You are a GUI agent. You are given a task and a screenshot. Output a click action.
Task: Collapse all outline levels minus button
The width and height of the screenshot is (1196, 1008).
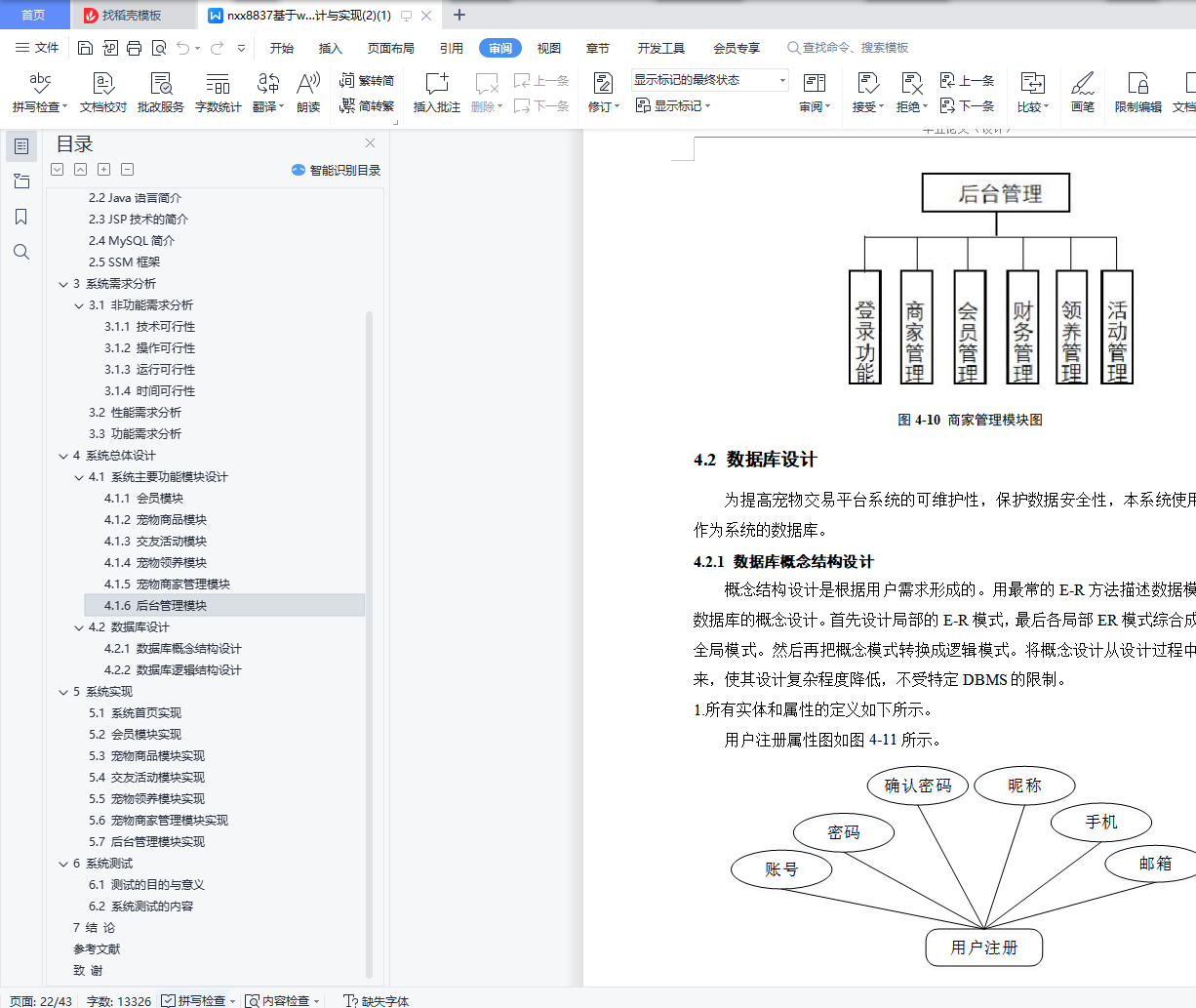pos(127,170)
